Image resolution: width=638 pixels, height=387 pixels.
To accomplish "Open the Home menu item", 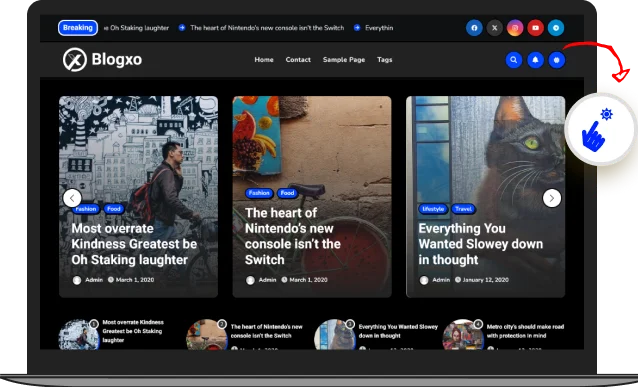I will pos(264,59).
